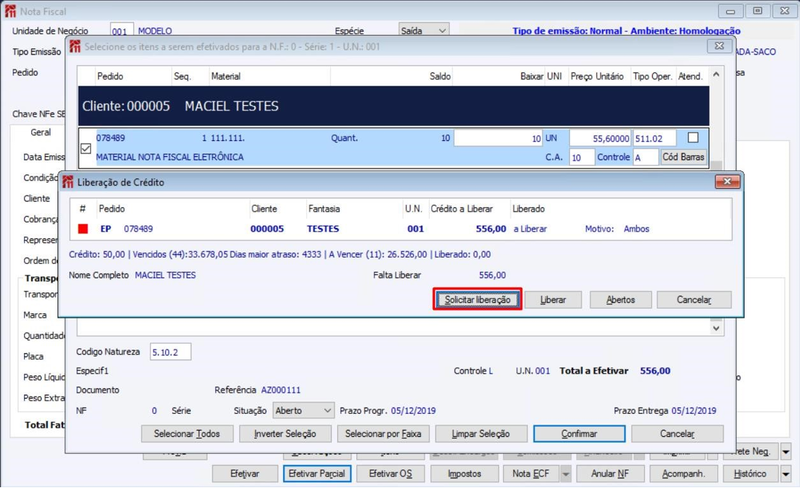The height and width of the screenshot is (490, 800).
Task: Uncheck the order 078489 checkbox
Action: pyautogui.click(x=86, y=149)
